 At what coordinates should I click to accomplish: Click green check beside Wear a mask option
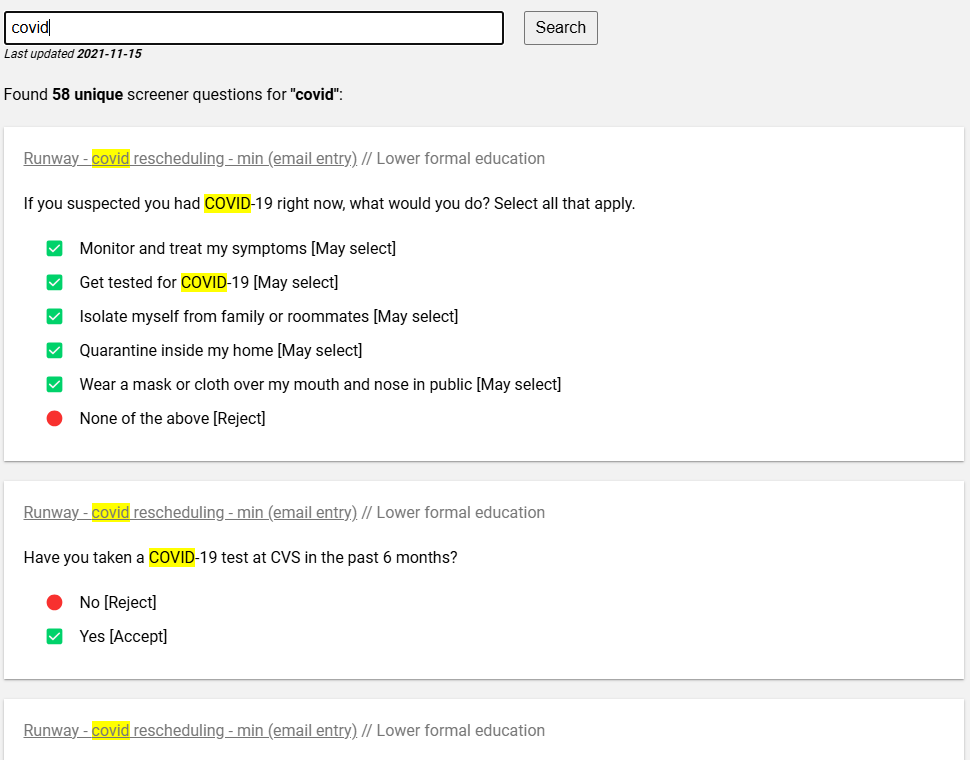(54, 385)
